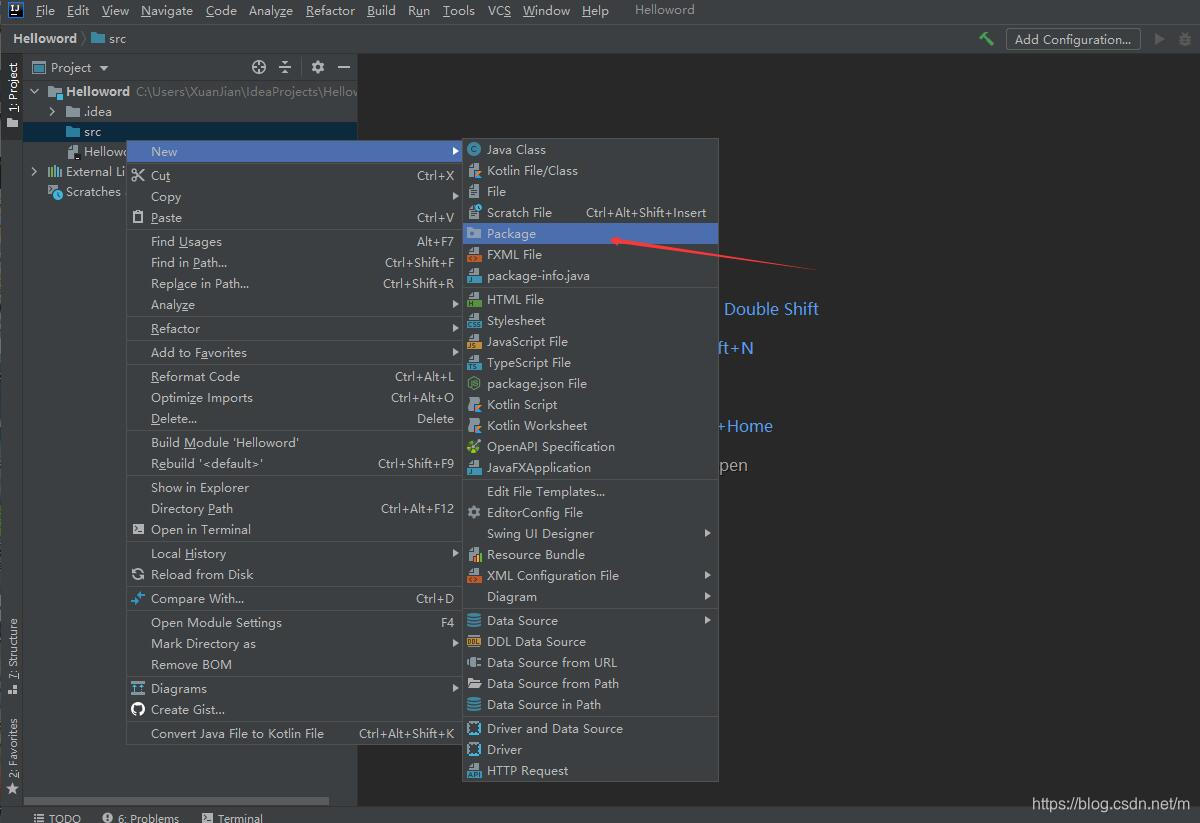Open the VCS menu
Image resolution: width=1200 pixels, height=823 pixels.
[499, 11]
